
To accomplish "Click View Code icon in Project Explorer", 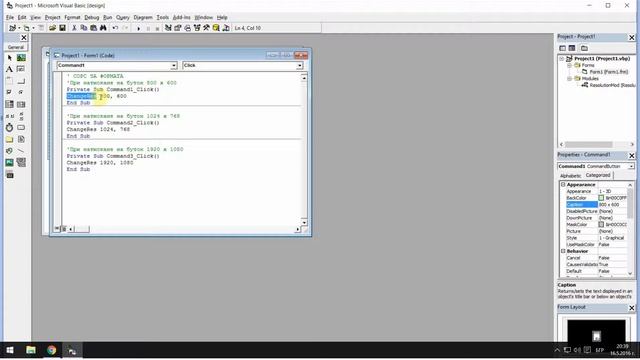I will point(562,48).
